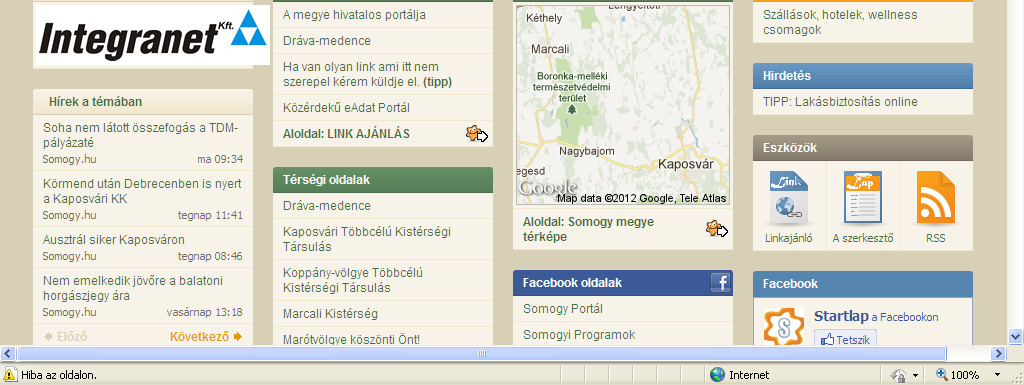Open the orange RSS feed icon
This screenshot has width=1024, height=385.
point(935,197)
